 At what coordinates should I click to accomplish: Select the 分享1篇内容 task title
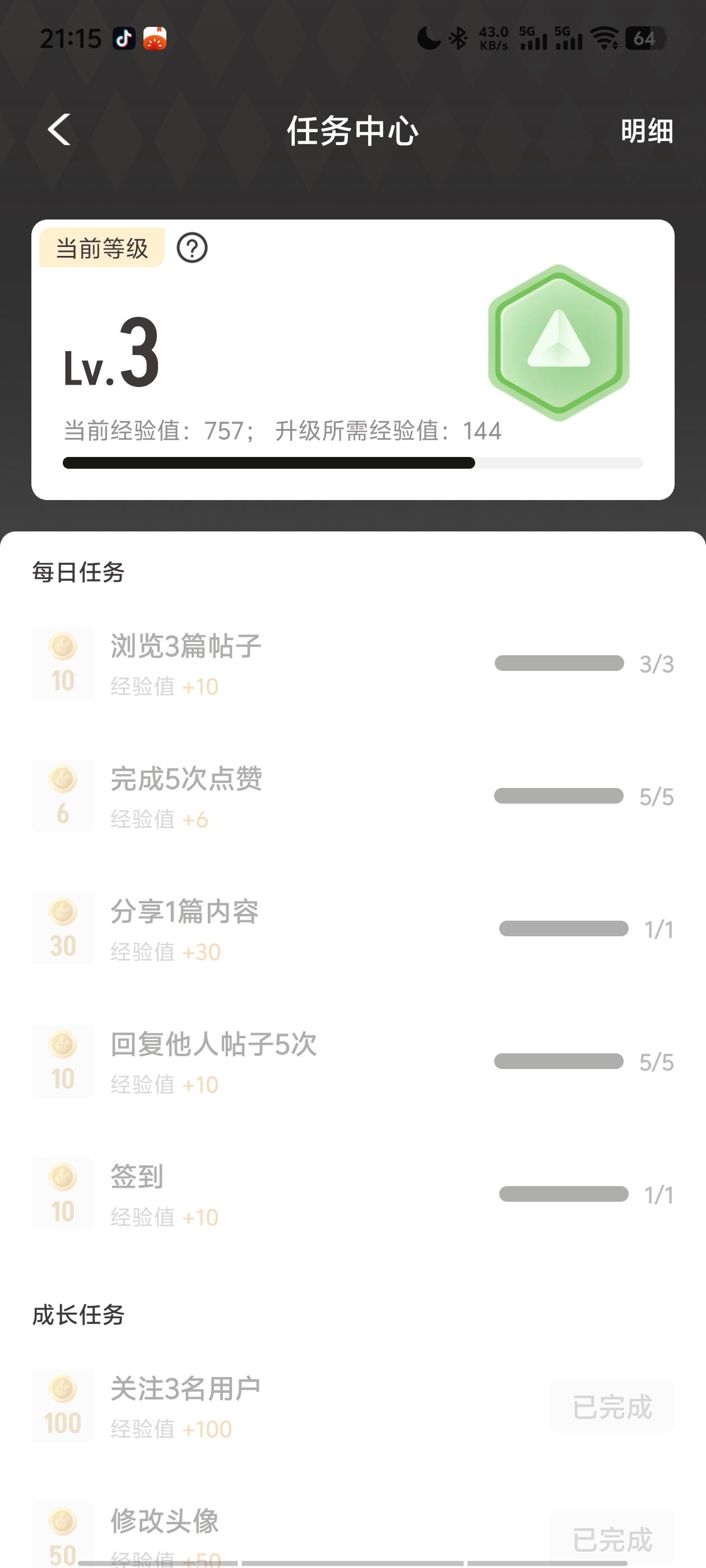coord(184,912)
